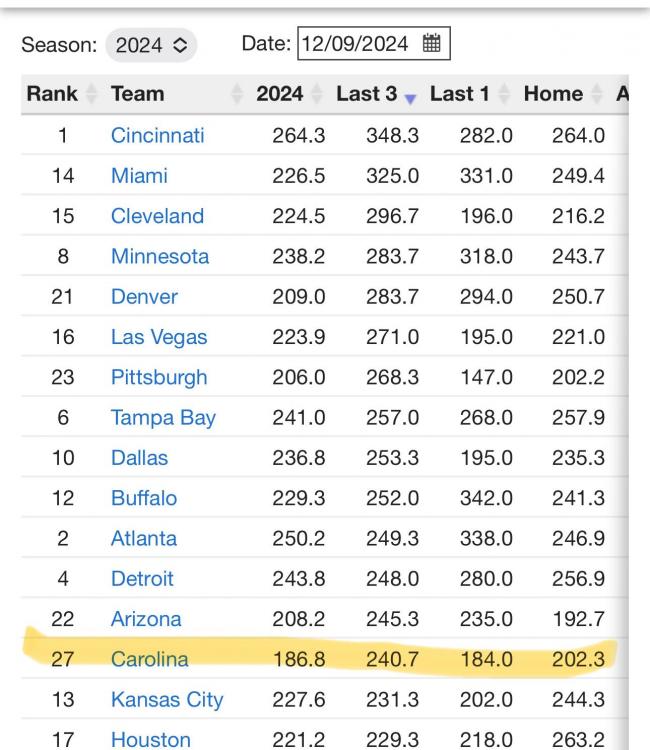
Task: Open the Cincinnati team link
Action: pos(157,136)
